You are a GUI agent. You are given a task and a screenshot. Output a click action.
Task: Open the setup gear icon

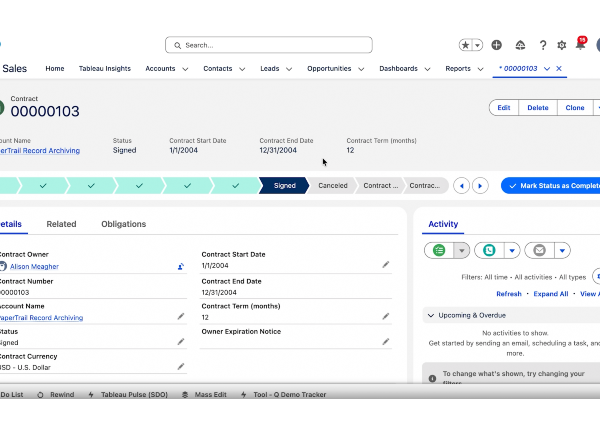pos(561,45)
